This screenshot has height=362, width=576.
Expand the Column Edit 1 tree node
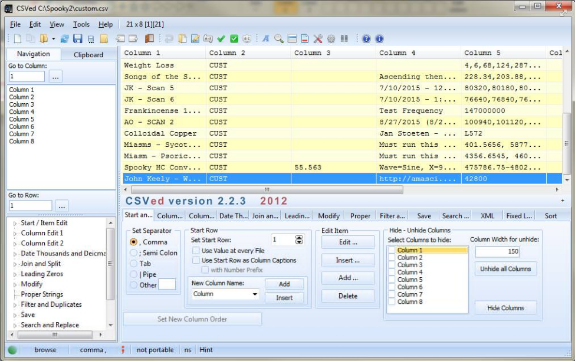click(15, 233)
